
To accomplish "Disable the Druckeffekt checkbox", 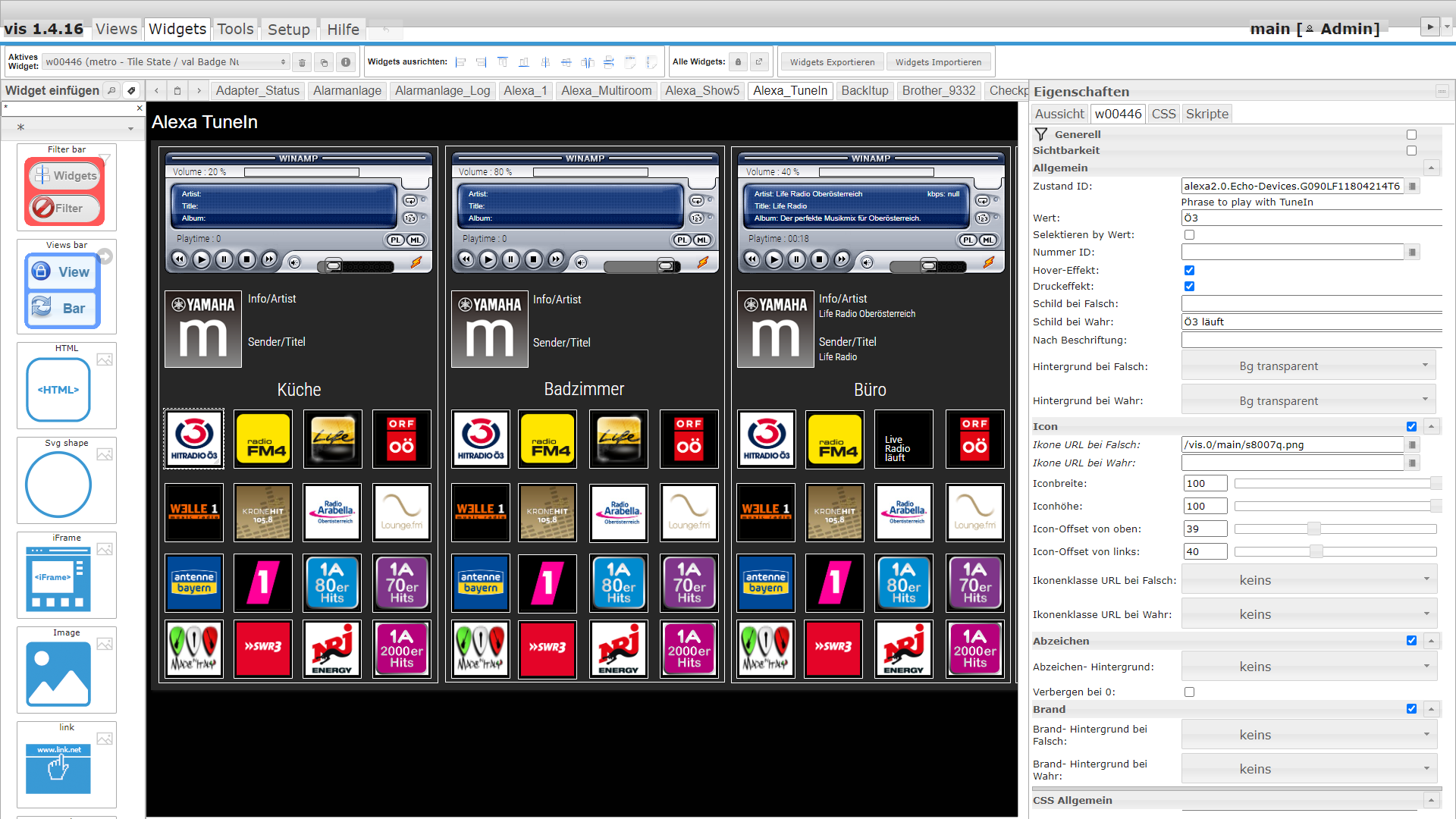I will (1189, 287).
